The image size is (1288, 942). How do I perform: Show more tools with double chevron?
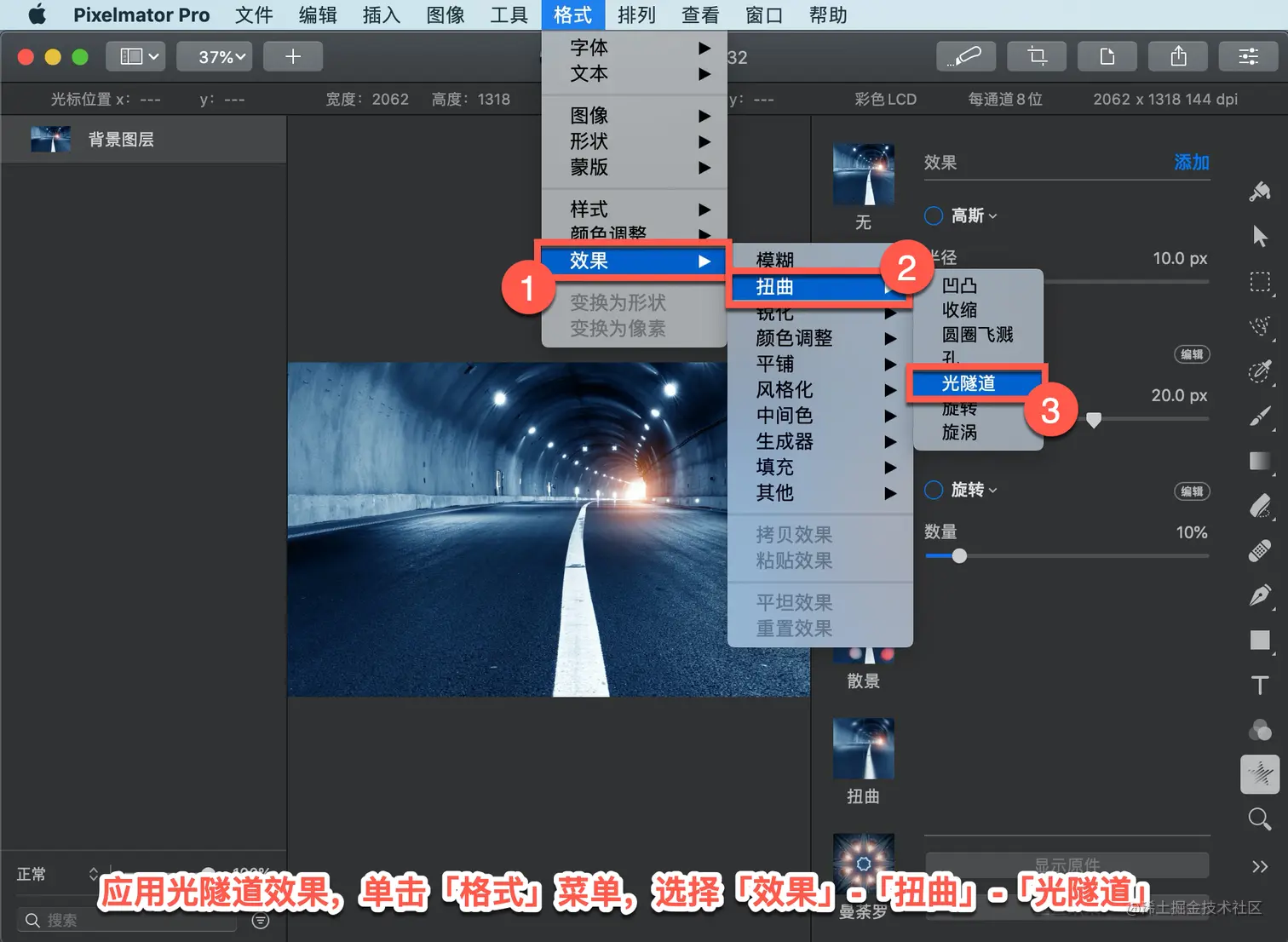[x=1260, y=867]
